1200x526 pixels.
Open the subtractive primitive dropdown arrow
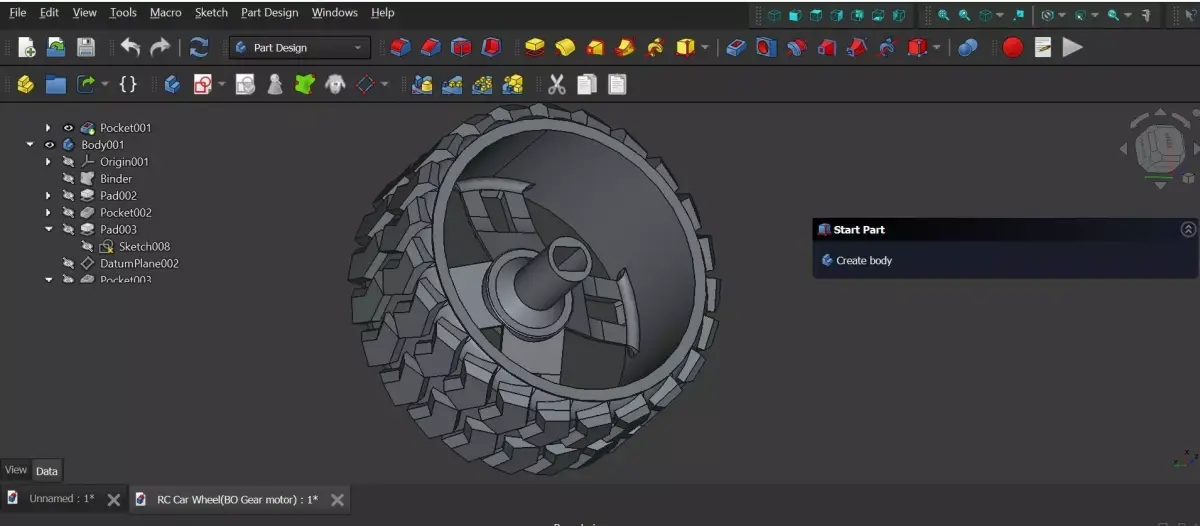coord(936,47)
